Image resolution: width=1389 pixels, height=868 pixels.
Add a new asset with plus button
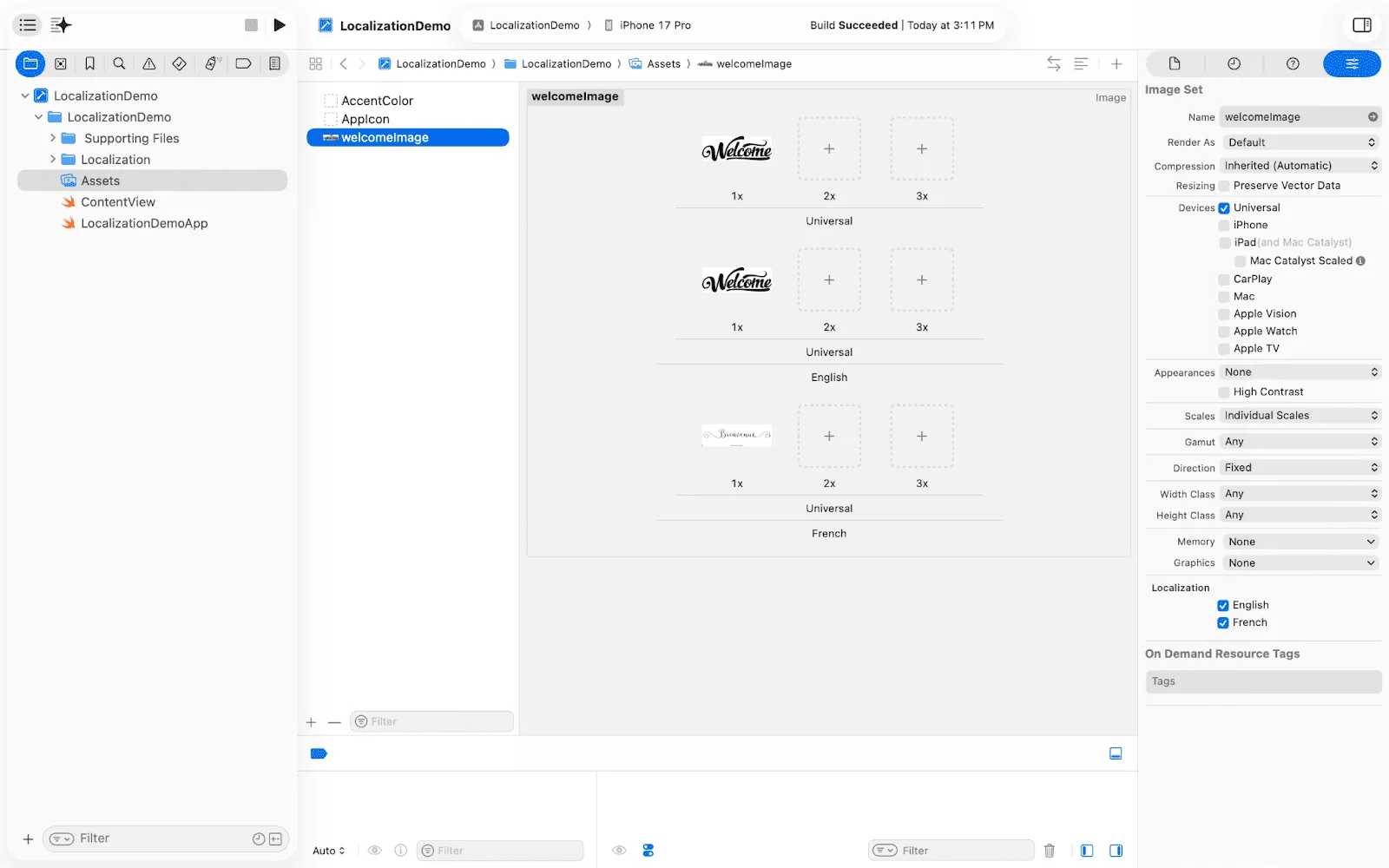point(311,721)
